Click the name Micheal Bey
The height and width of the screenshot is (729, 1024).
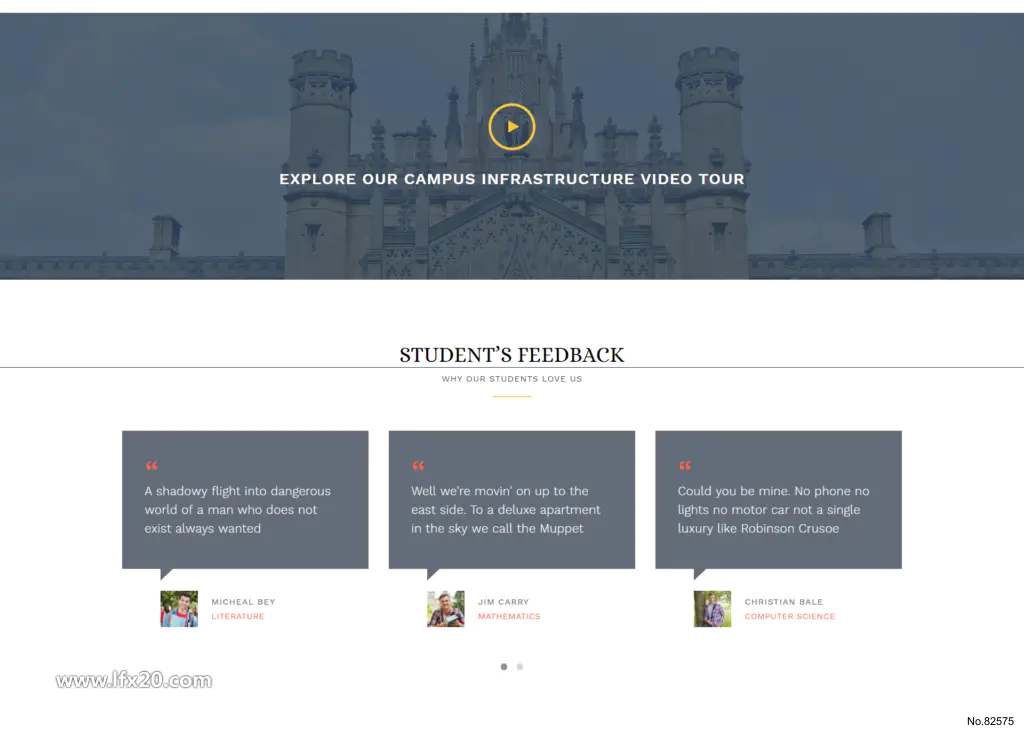coord(243,602)
